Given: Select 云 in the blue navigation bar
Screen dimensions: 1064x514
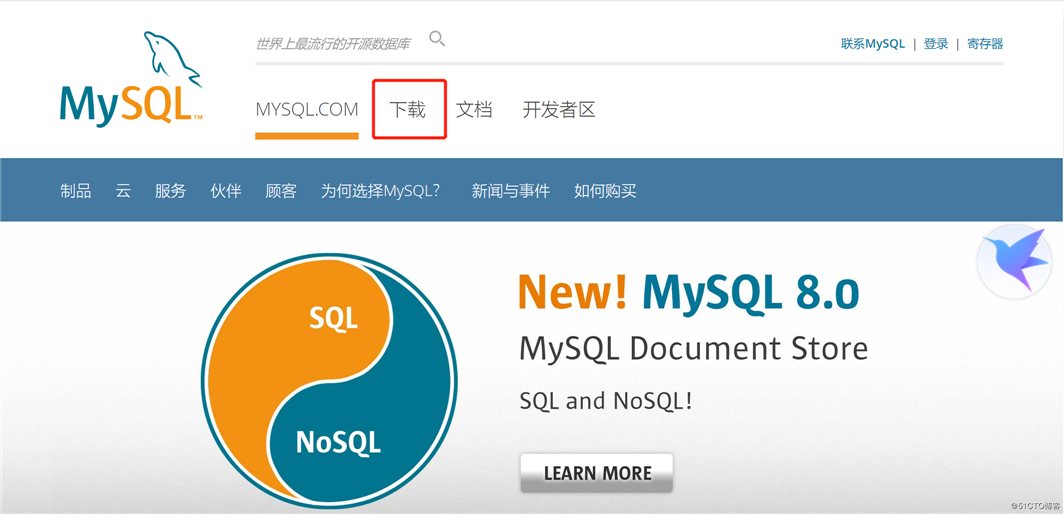Looking at the screenshot, I should 123,191.
